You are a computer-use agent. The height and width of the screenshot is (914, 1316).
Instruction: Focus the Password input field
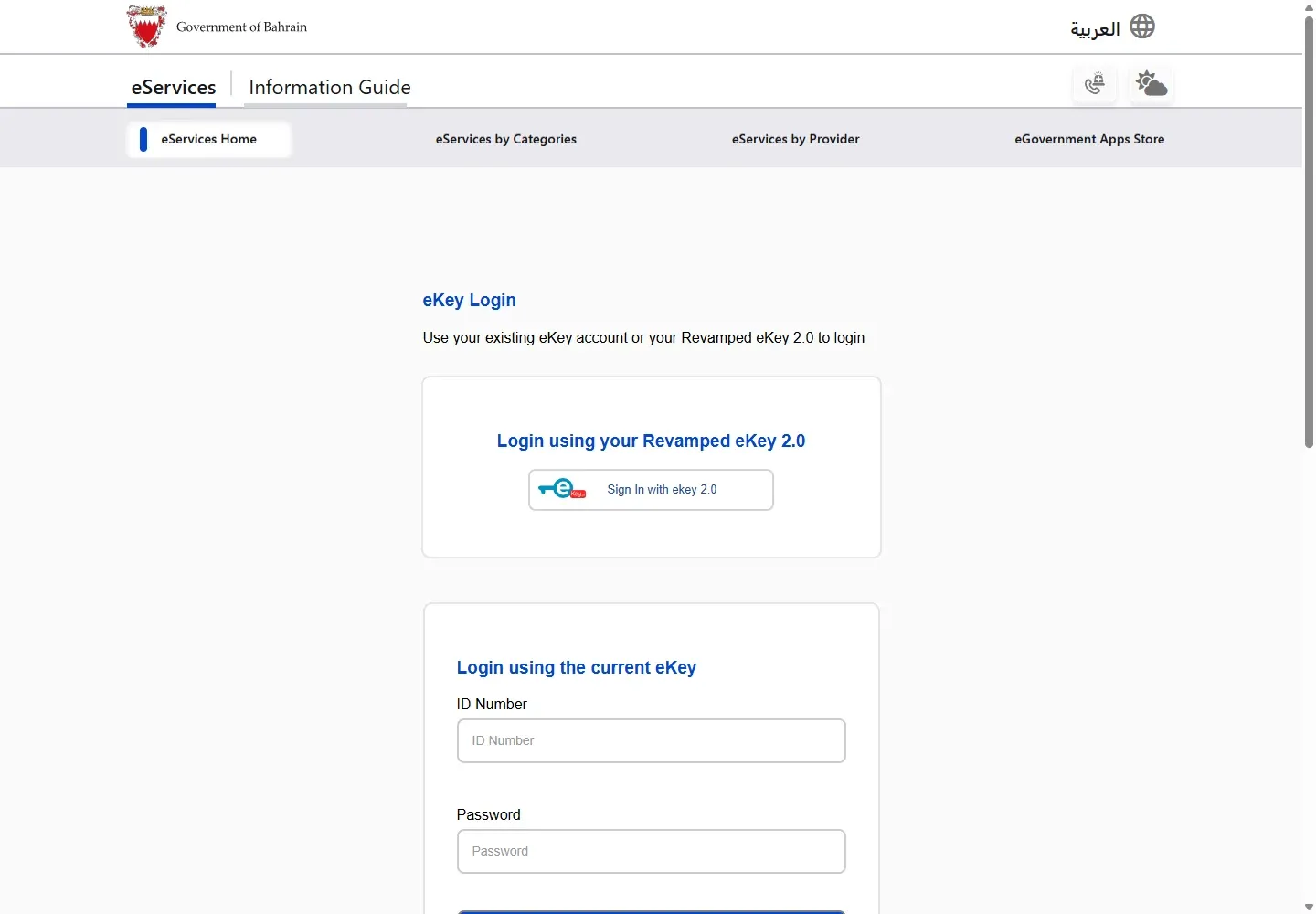[652, 851]
